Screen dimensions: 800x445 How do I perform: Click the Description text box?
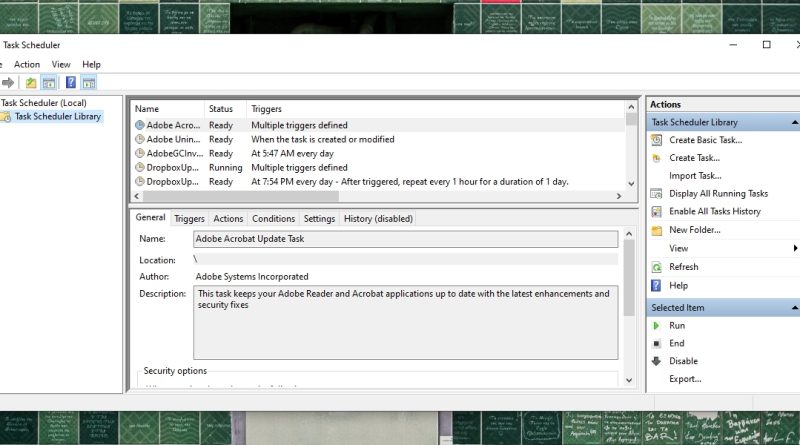406,323
